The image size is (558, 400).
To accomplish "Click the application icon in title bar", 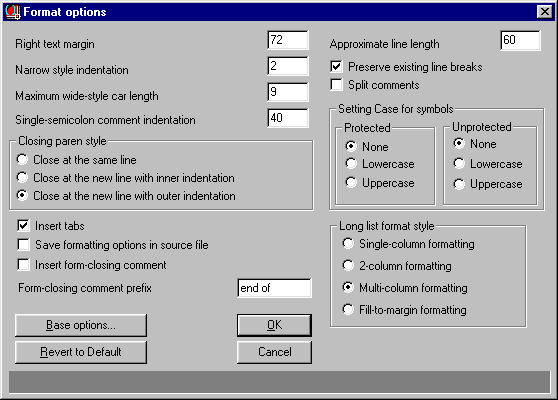I will [x=13, y=12].
